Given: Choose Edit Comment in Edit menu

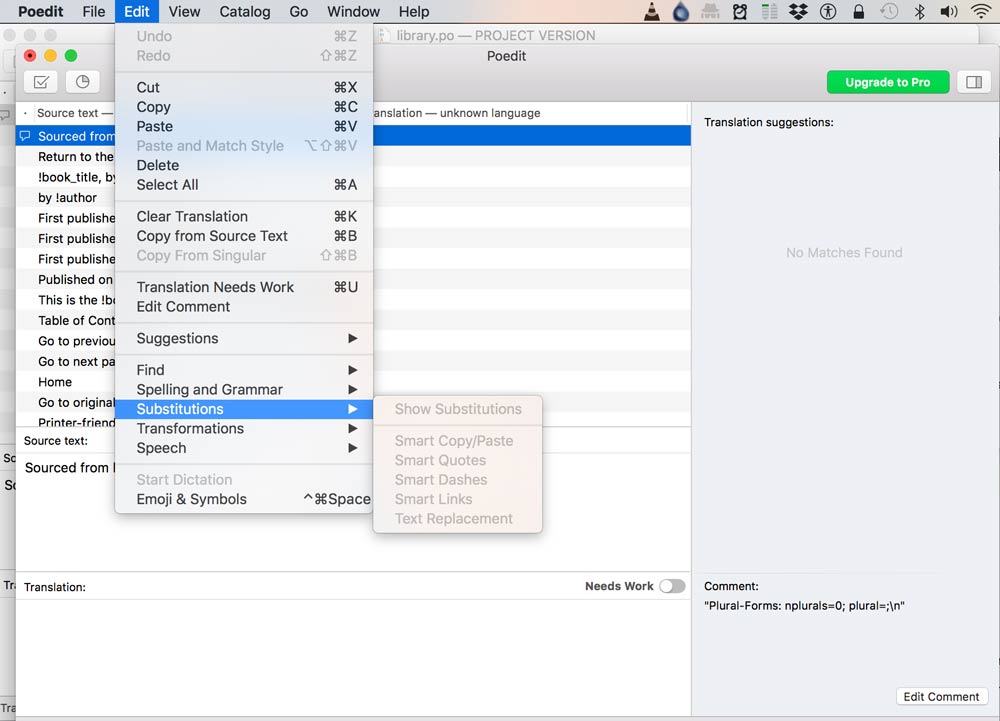Looking at the screenshot, I should pyautogui.click(x=244, y=307).
